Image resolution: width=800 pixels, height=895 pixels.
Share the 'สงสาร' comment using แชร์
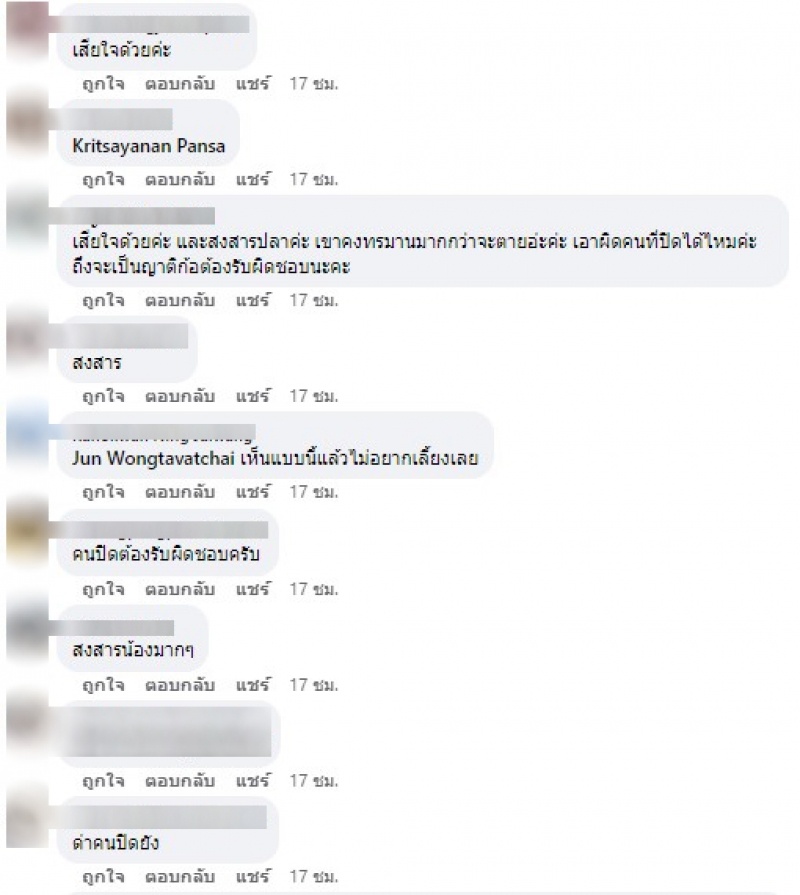252,396
